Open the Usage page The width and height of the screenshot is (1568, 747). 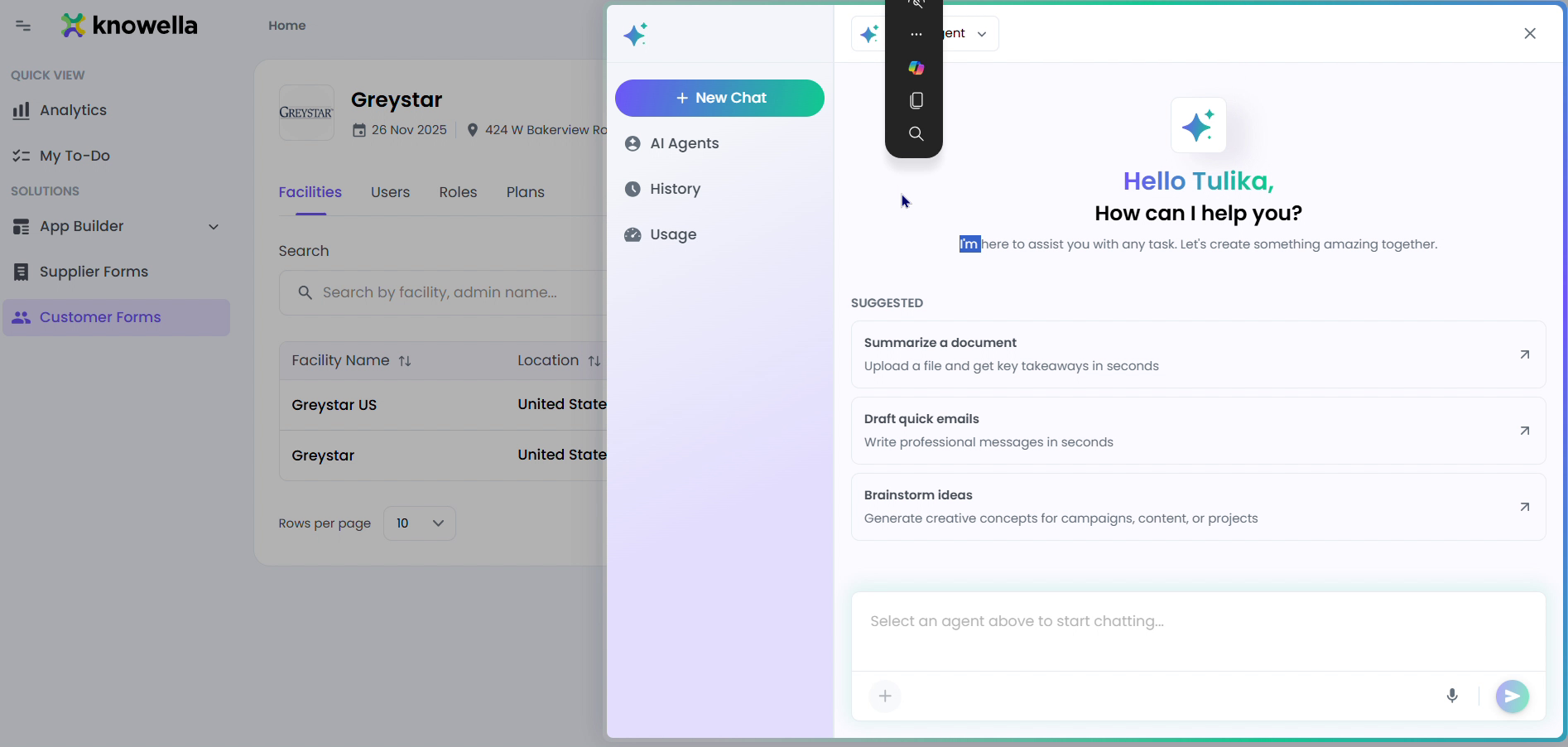point(719,234)
